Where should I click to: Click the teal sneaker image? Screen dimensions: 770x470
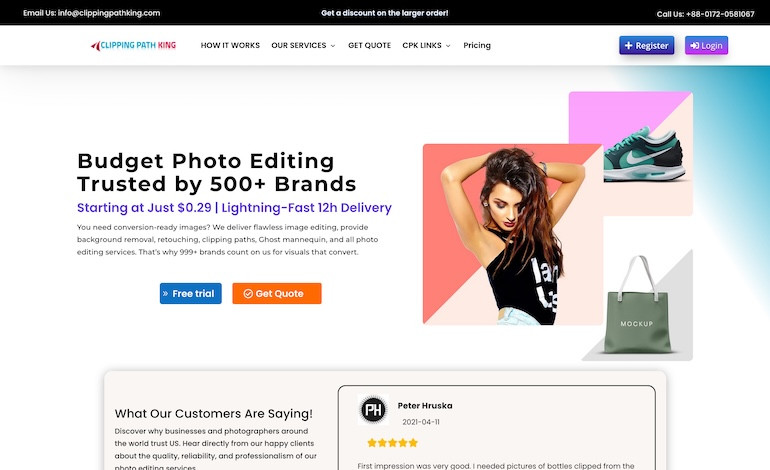pyautogui.click(x=644, y=154)
